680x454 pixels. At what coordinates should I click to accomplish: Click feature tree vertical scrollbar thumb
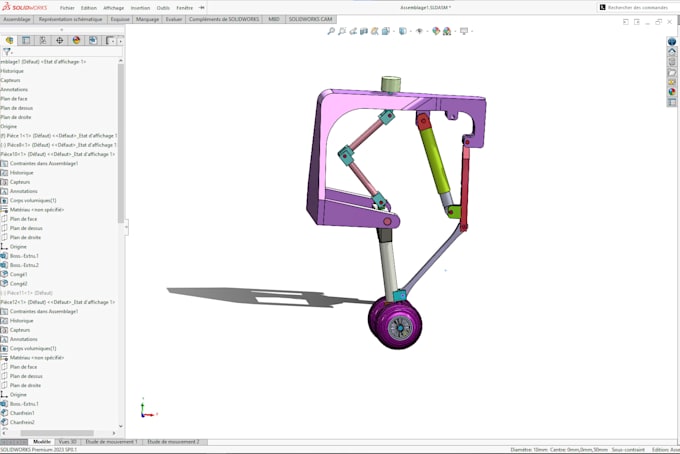tap(121, 143)
